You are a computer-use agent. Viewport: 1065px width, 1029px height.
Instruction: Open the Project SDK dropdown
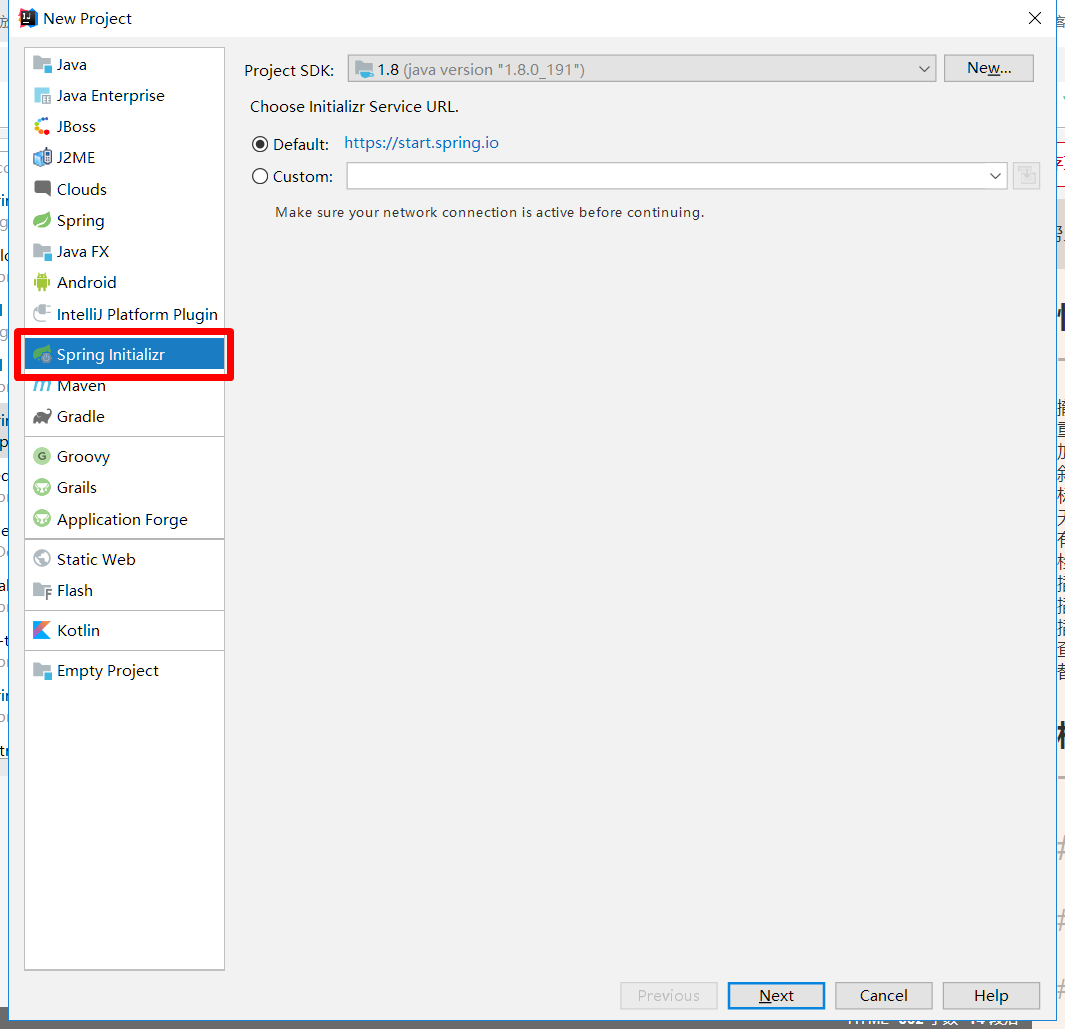point(641,69)
